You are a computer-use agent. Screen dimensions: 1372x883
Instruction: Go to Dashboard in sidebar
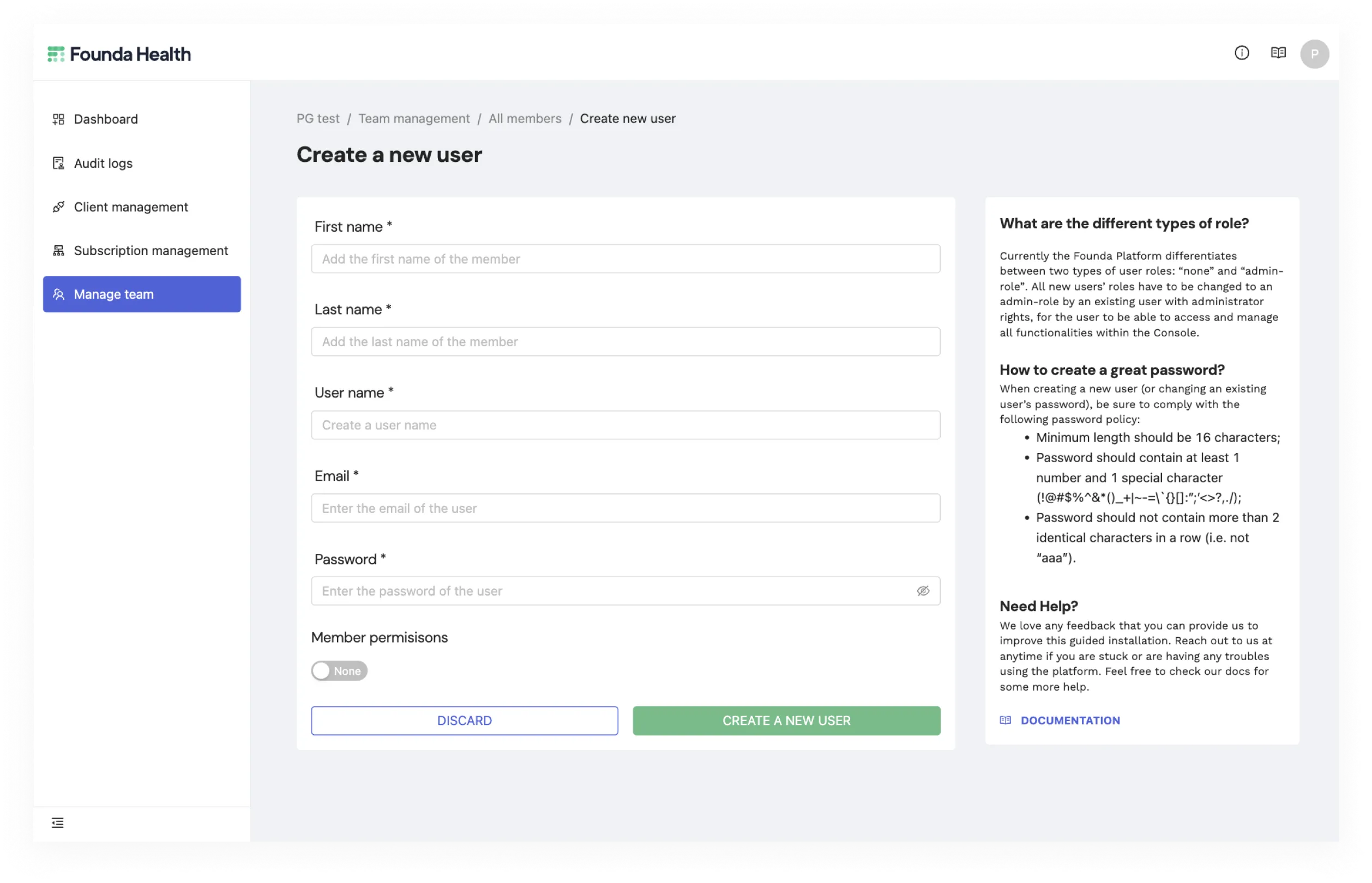[142, 119]
